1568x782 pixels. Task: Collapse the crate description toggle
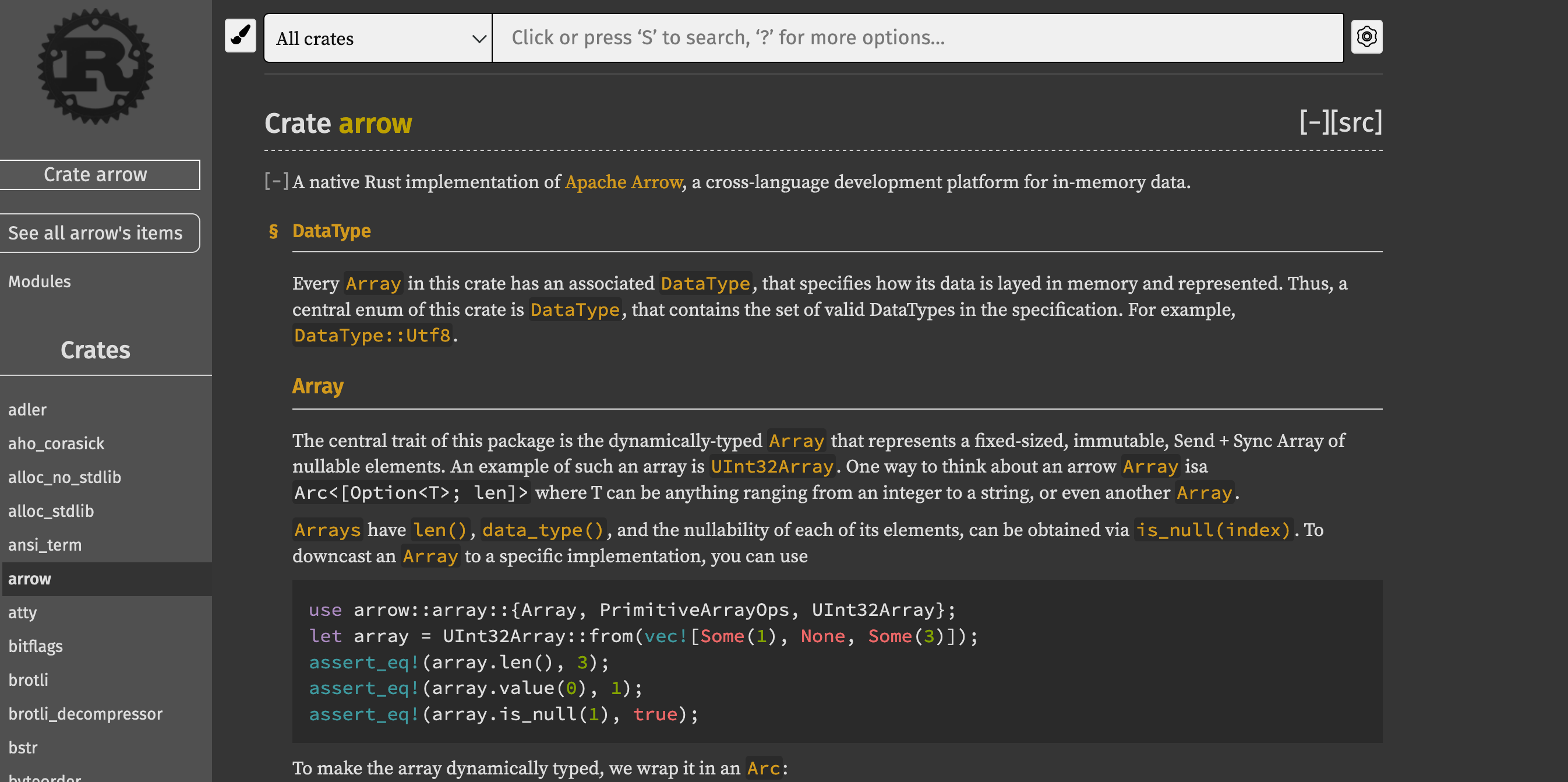(277, 181)
